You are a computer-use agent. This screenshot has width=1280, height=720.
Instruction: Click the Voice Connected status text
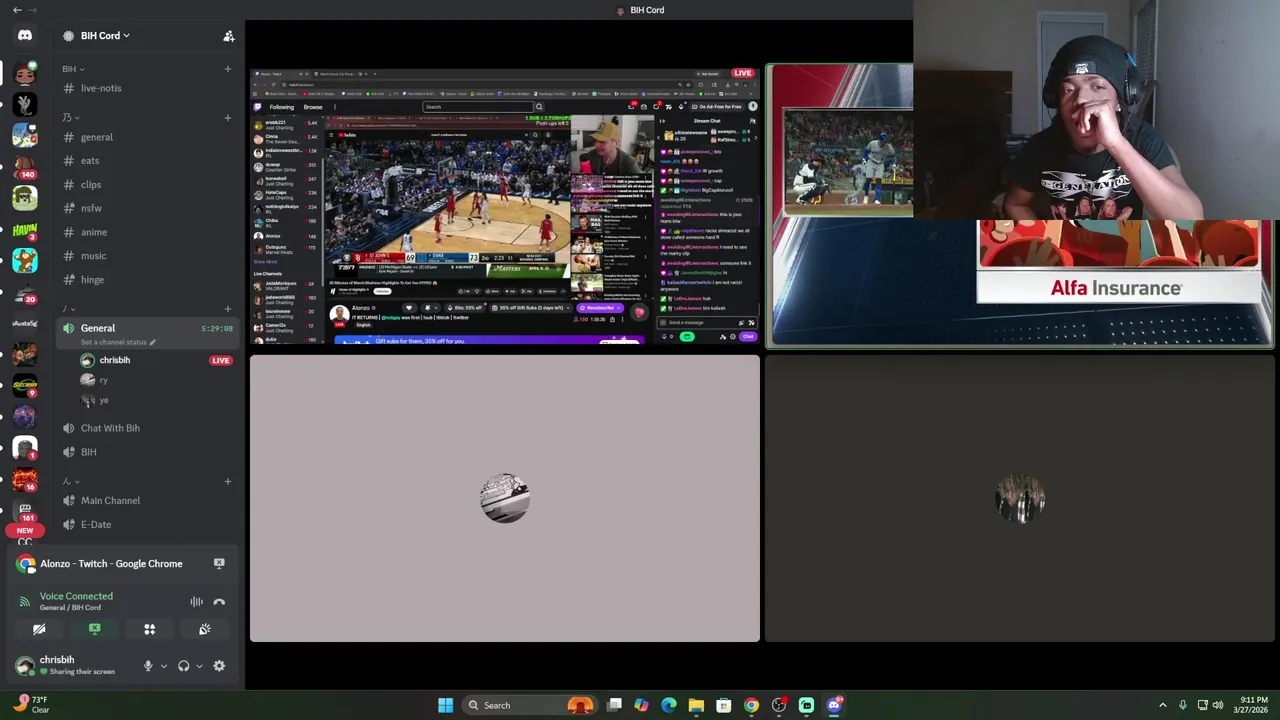coord(76,596)
